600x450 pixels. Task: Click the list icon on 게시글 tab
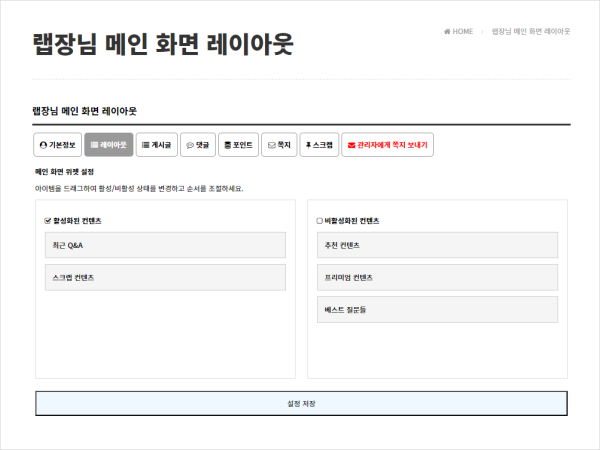pyautogui.click(x=145, y=145)
